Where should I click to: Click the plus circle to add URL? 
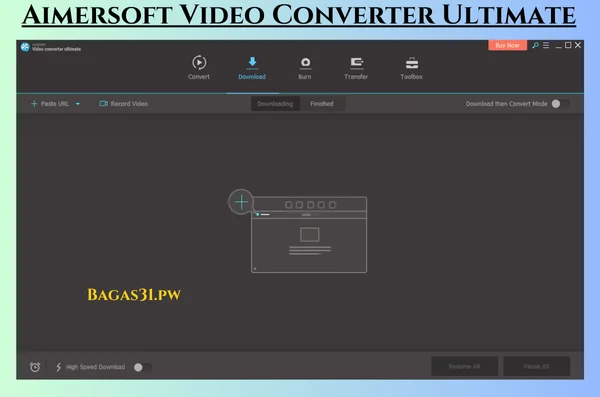(241, 202)
